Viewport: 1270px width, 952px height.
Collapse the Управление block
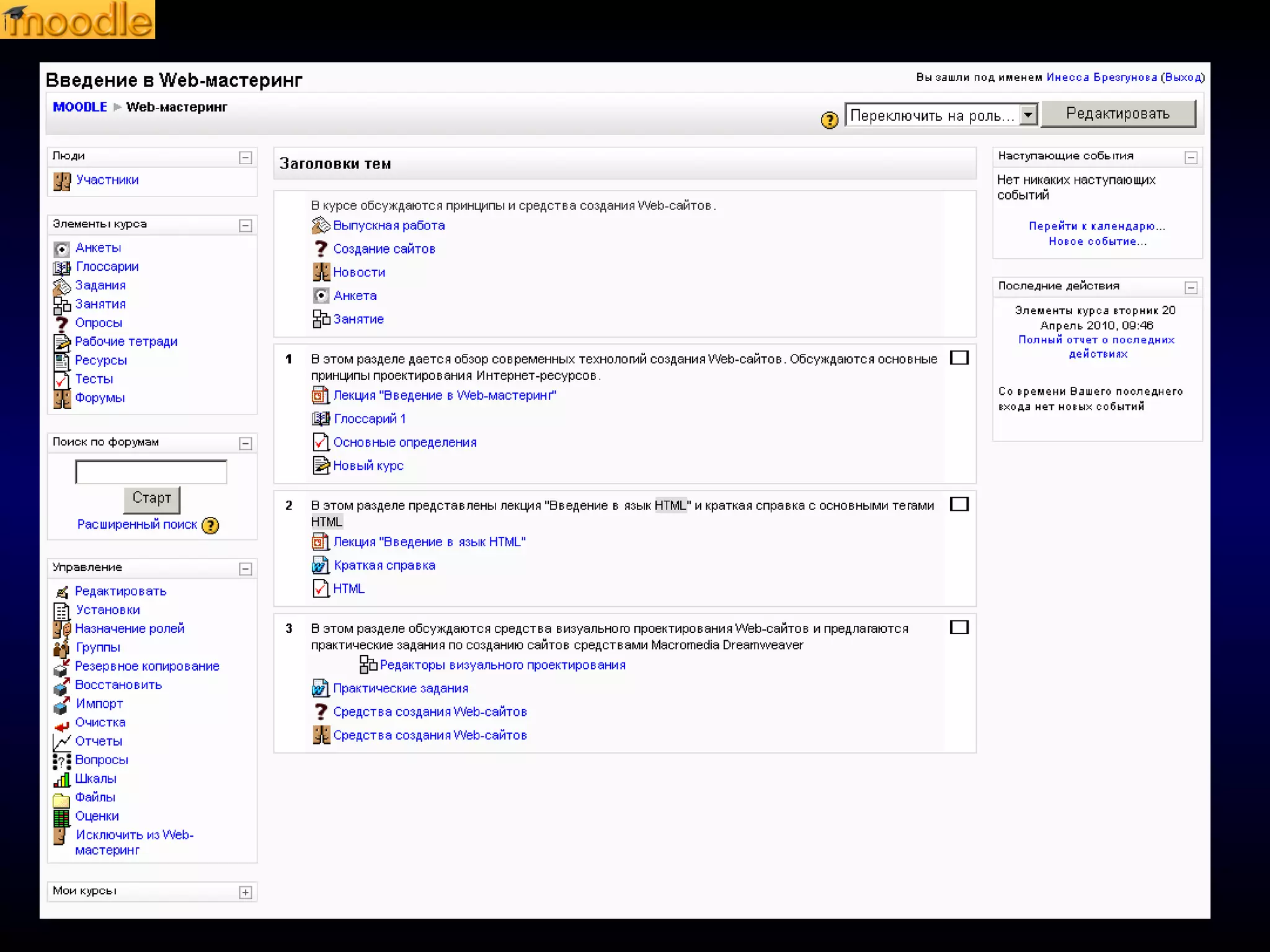point(246,569)
